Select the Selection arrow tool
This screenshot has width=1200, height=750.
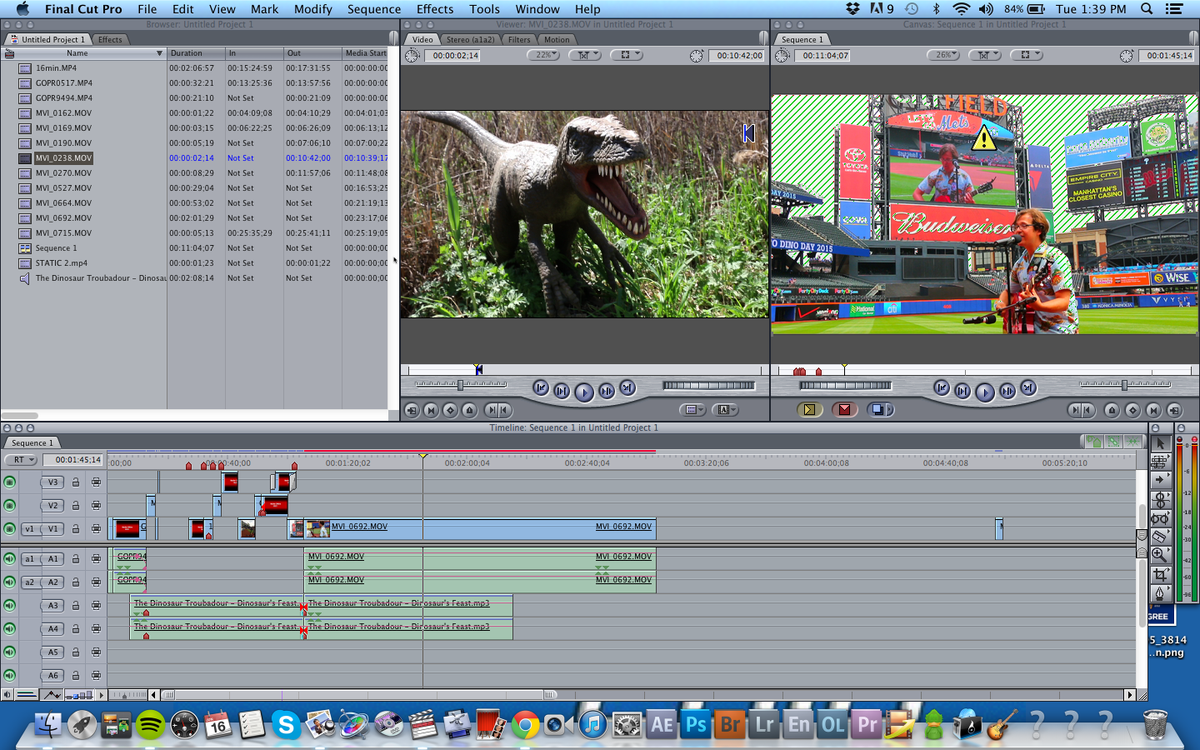(x=1160, y=443)
